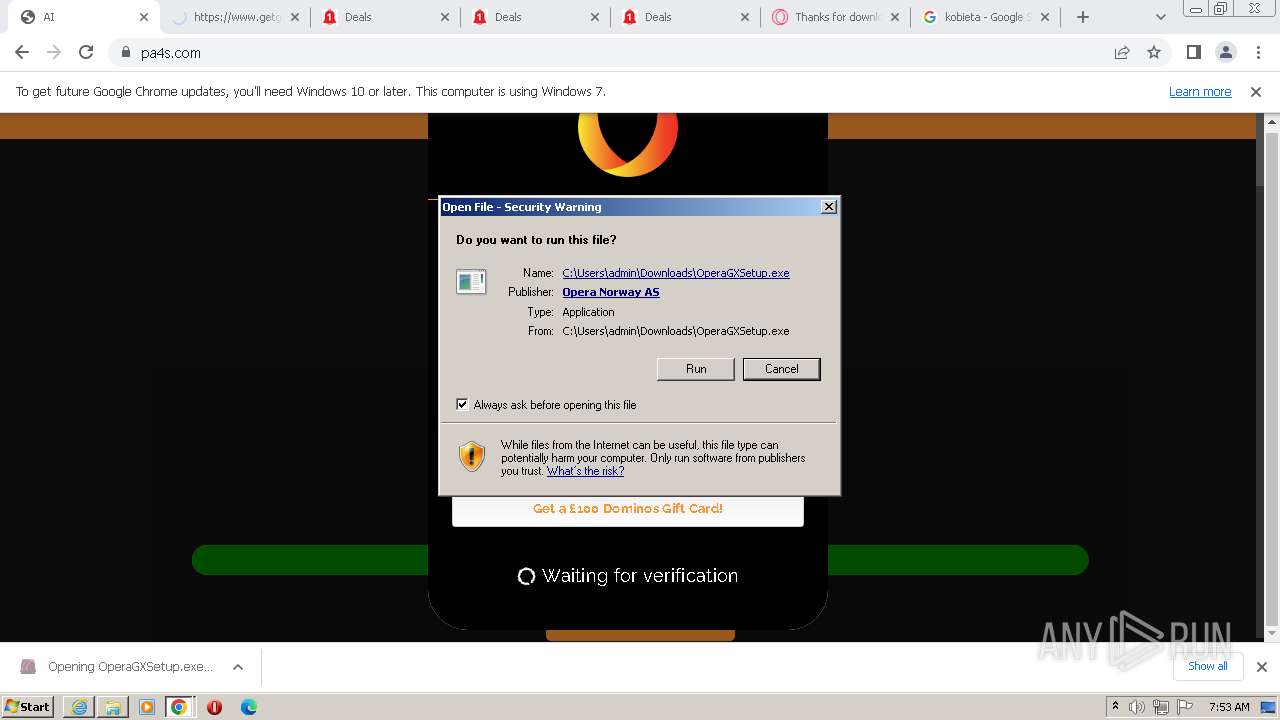Dismiss the Chrome update infobar
Screen dimensions: 1280x720
pos(1256,92)
